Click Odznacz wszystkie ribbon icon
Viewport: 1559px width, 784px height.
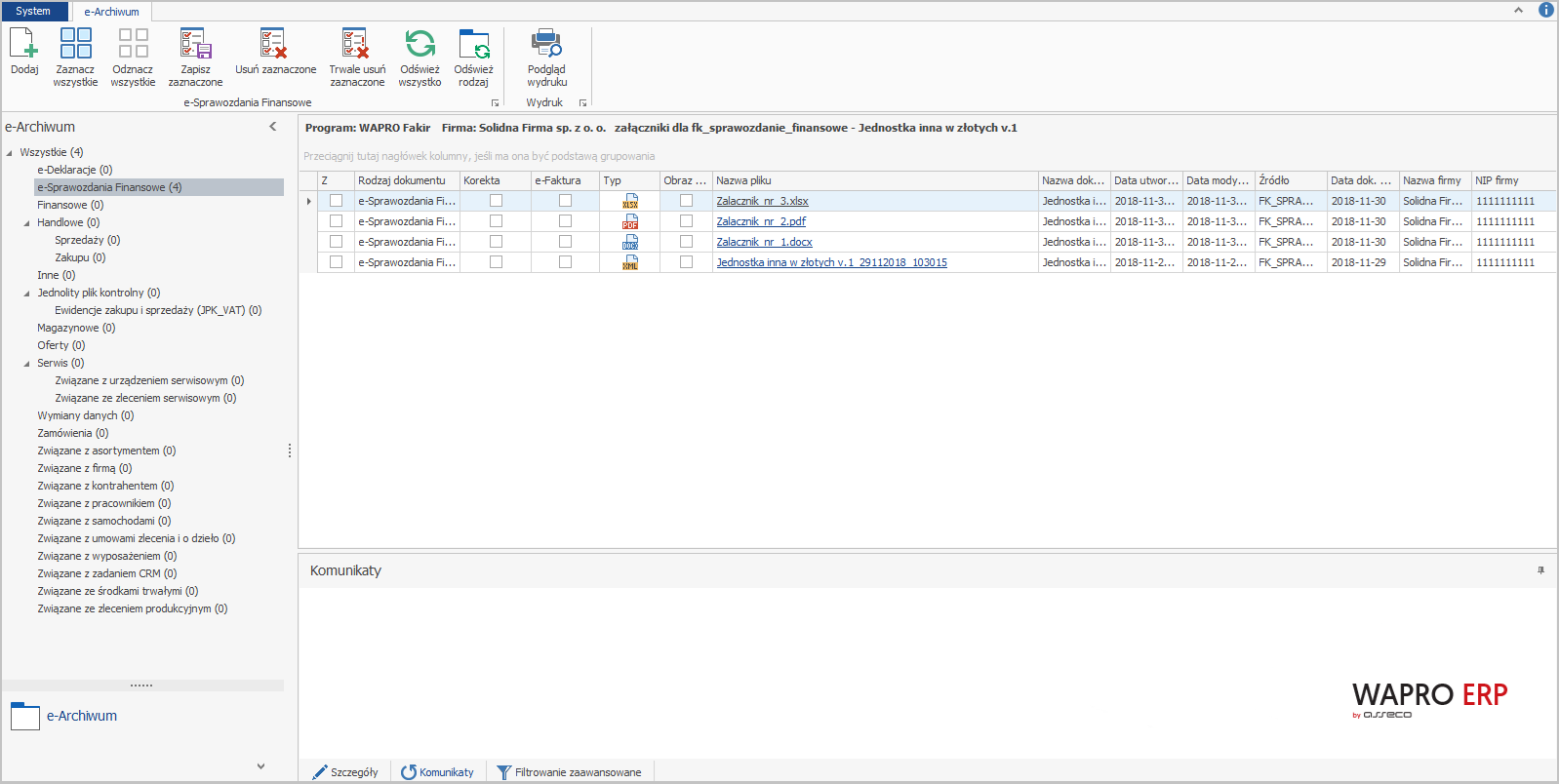tap(133, 45)
